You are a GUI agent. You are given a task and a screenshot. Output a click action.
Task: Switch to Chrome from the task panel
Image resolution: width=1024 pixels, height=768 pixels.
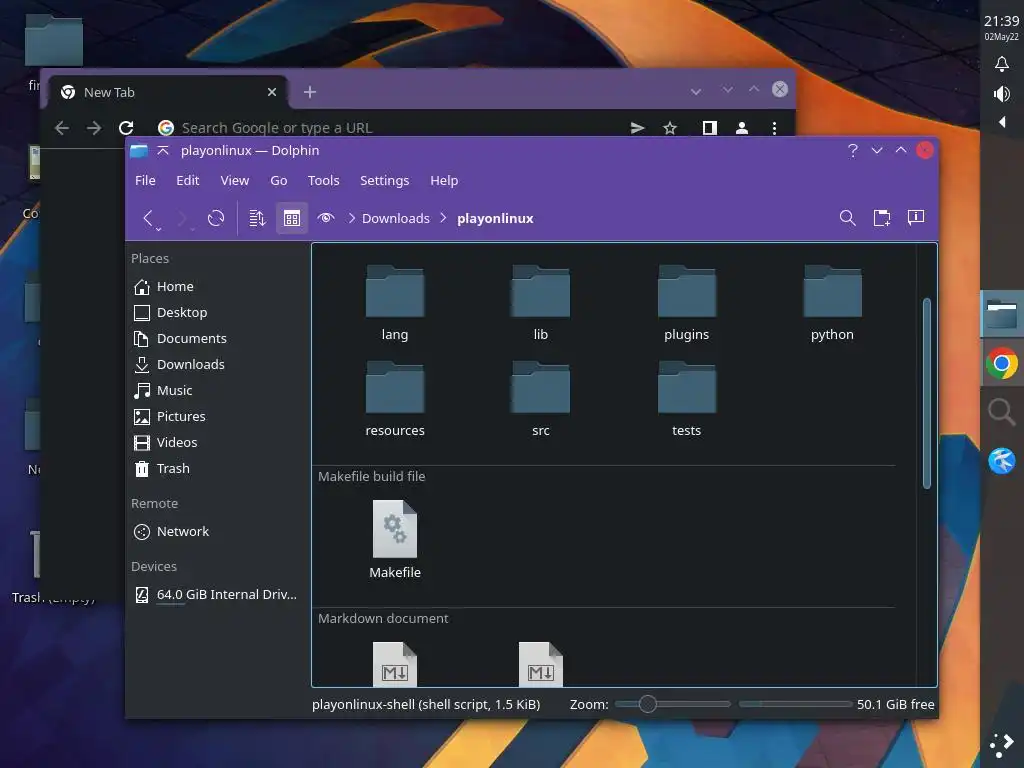pos(1002,363)
